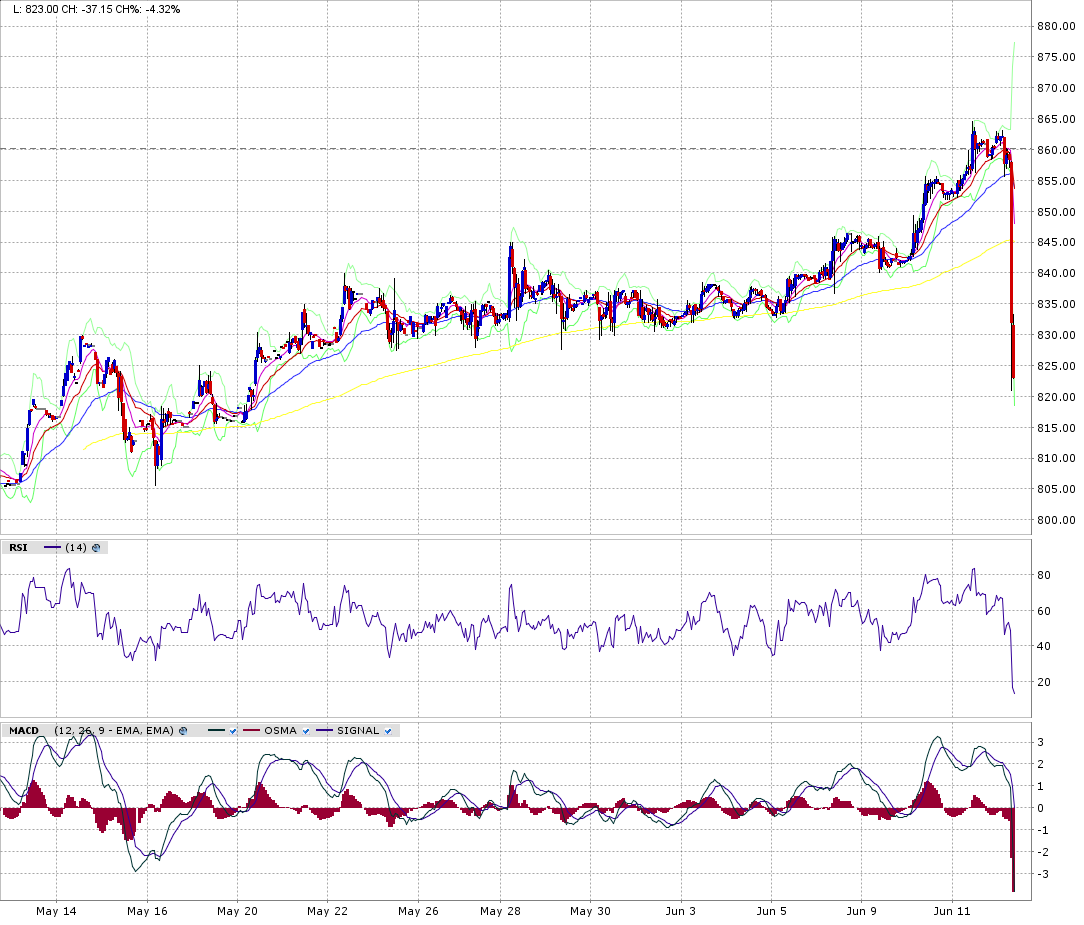
Task: Click the Jun 9 date label
Action: [x=861, y=911]
